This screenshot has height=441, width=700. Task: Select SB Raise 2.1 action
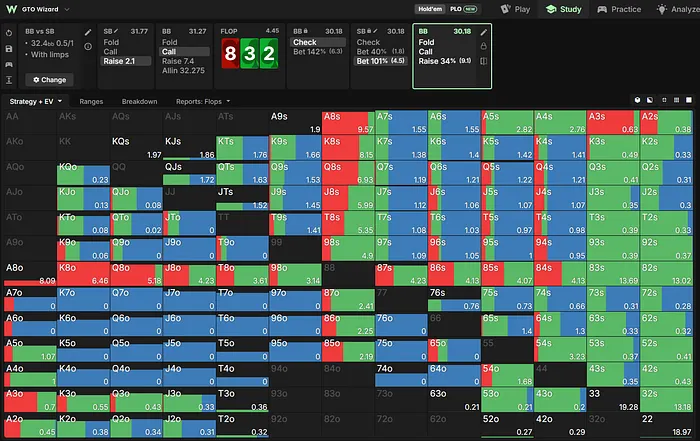(x=126, y=61)
